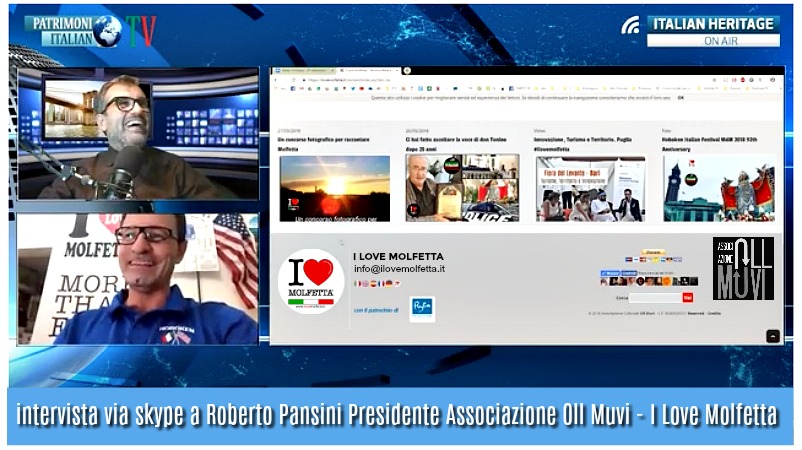The image size is (802, 450).
Task: Click the red Vai search button
Action: click(x=688, y=298)
